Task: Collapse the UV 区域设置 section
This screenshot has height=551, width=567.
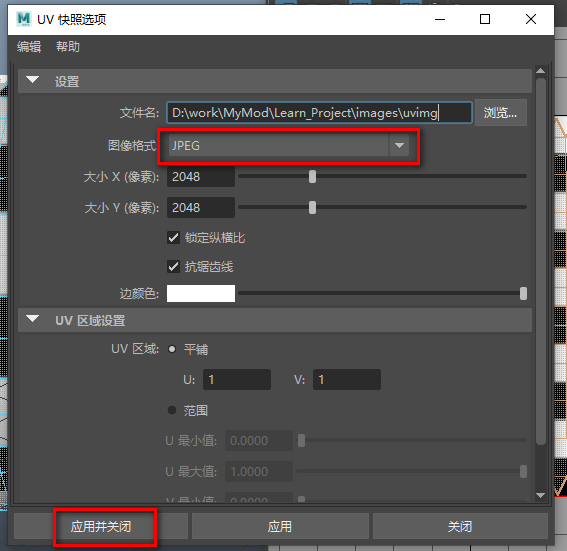Action: [x=33, y=319]
